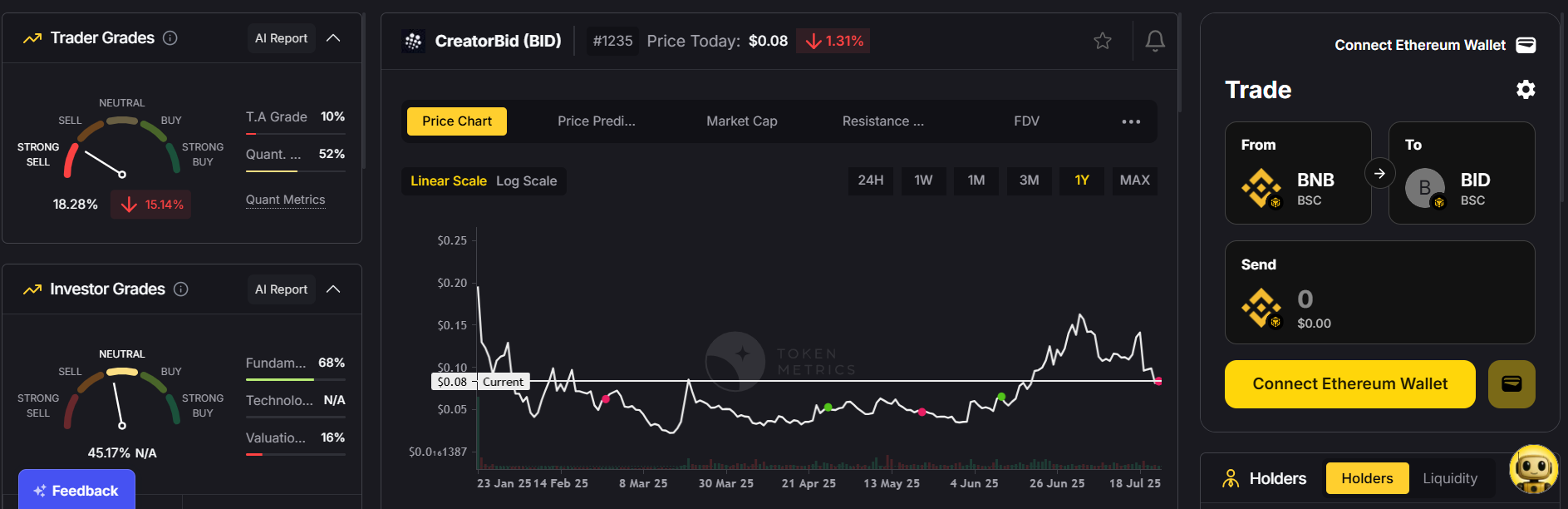Switch to the Liquidity toggle

pyautogui.click(x=1450, y=478)
